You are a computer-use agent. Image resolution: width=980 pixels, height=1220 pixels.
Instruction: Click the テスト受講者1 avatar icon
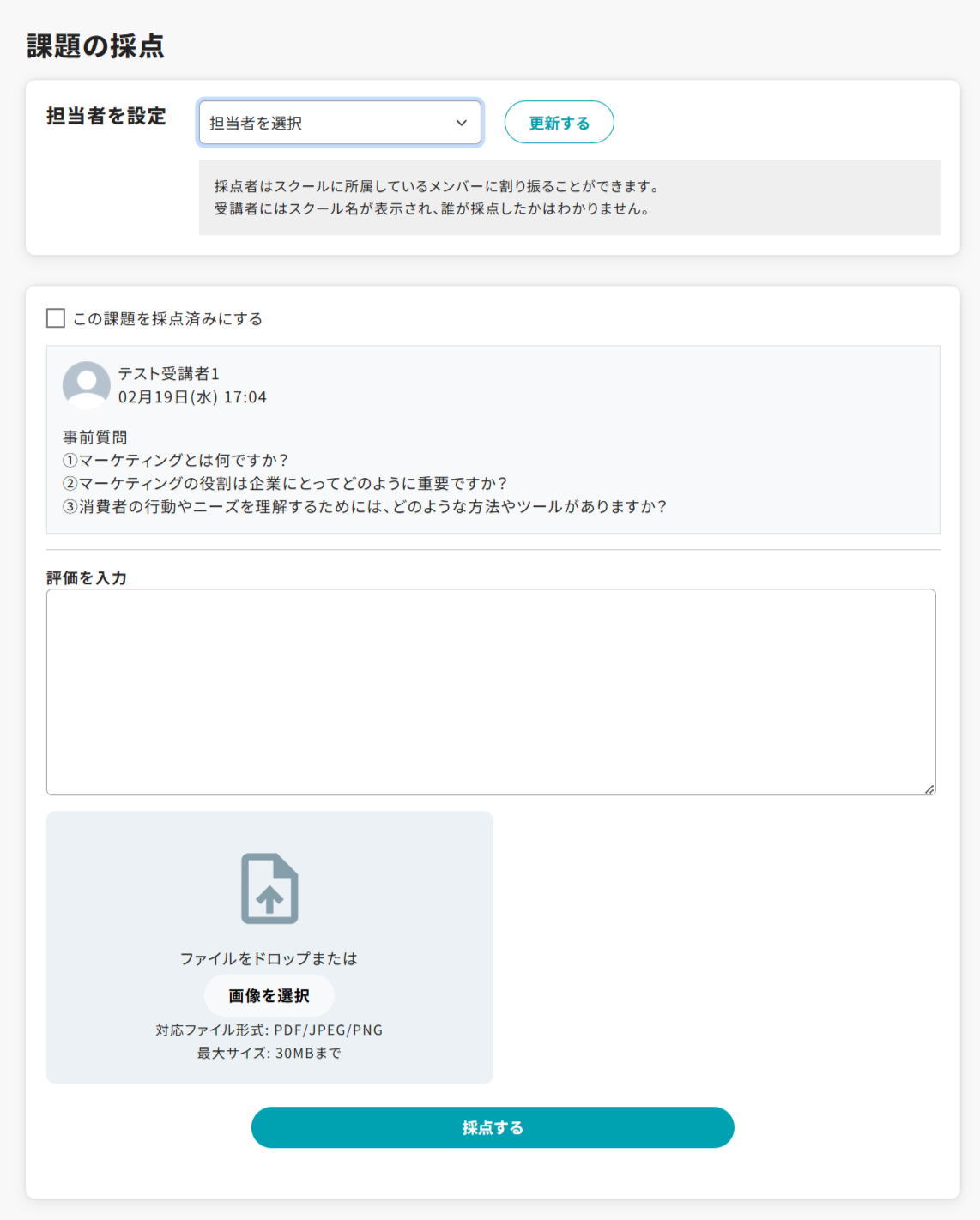[x=87, y=385]
